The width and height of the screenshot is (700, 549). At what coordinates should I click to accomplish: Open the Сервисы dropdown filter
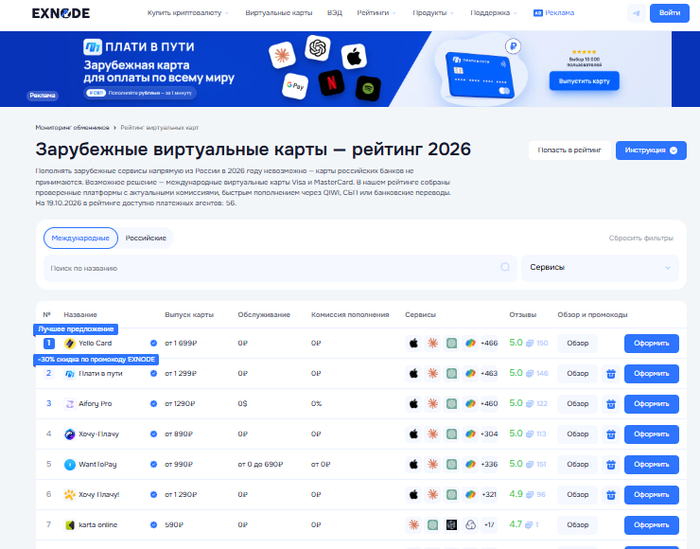[600, 268]
